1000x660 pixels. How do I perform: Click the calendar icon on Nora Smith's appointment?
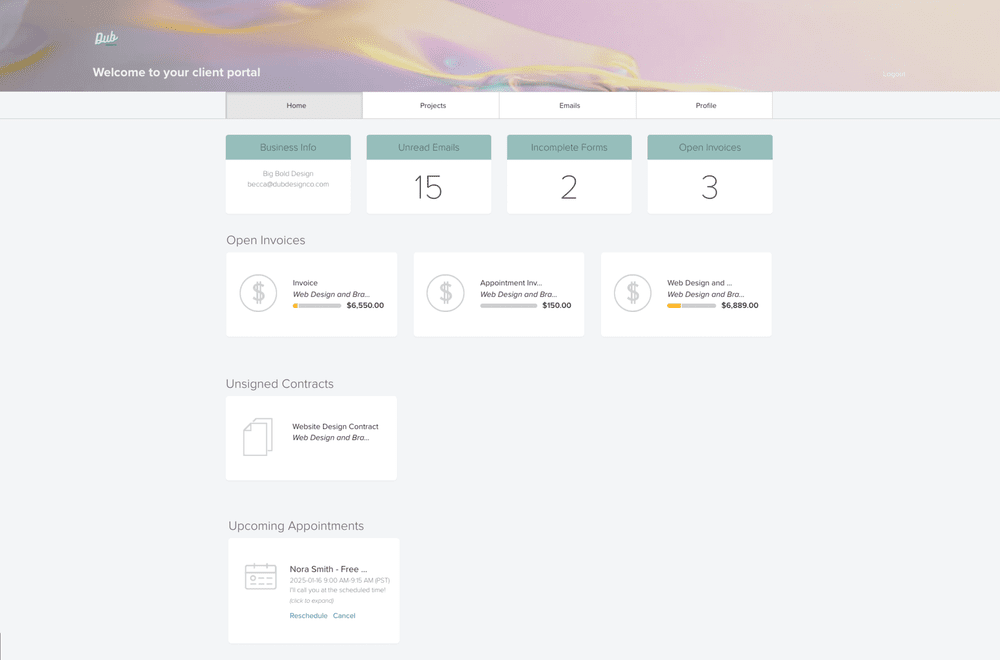tap(260, 577)
